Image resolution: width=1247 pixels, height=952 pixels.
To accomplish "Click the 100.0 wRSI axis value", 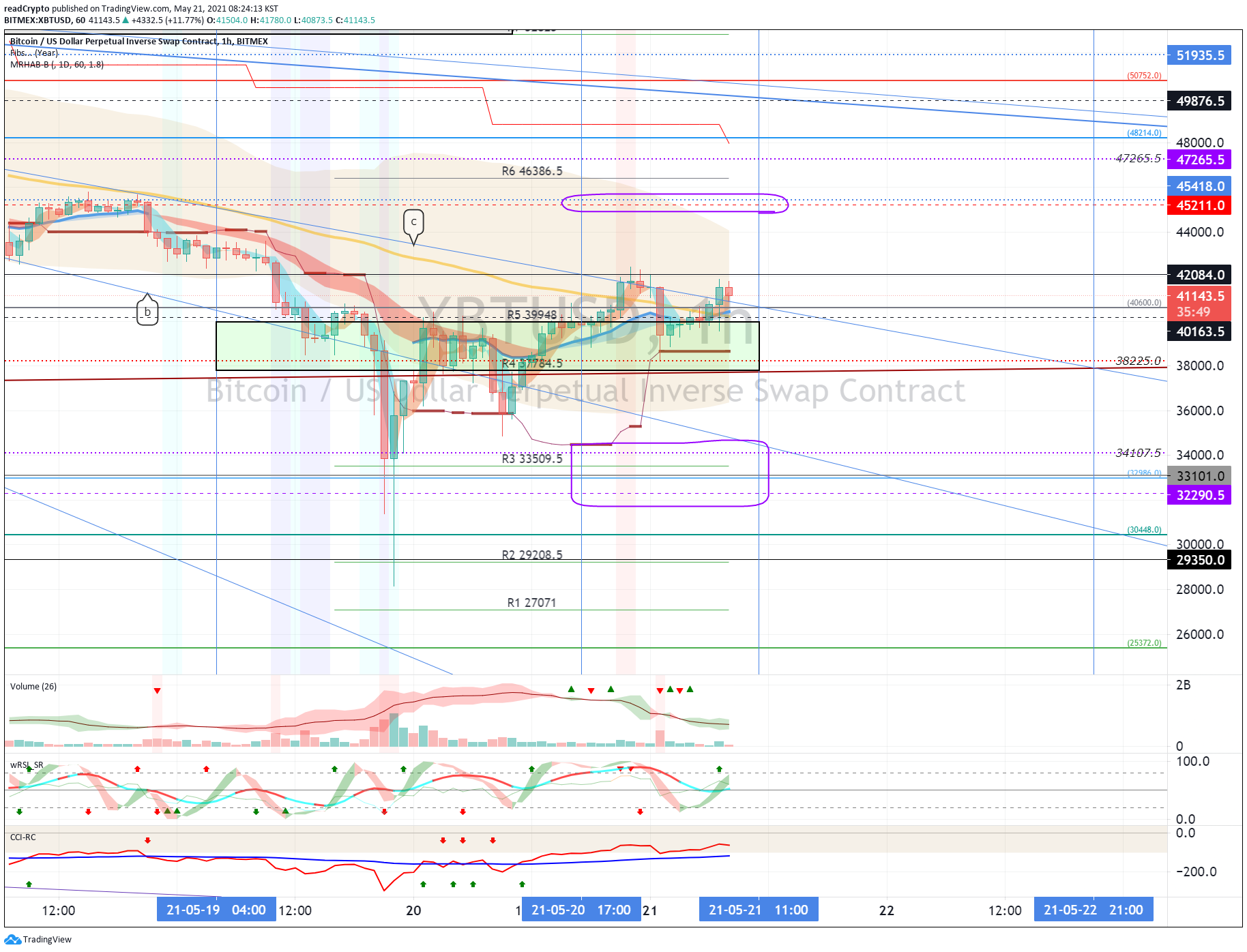I will [x=1193, y=761].
